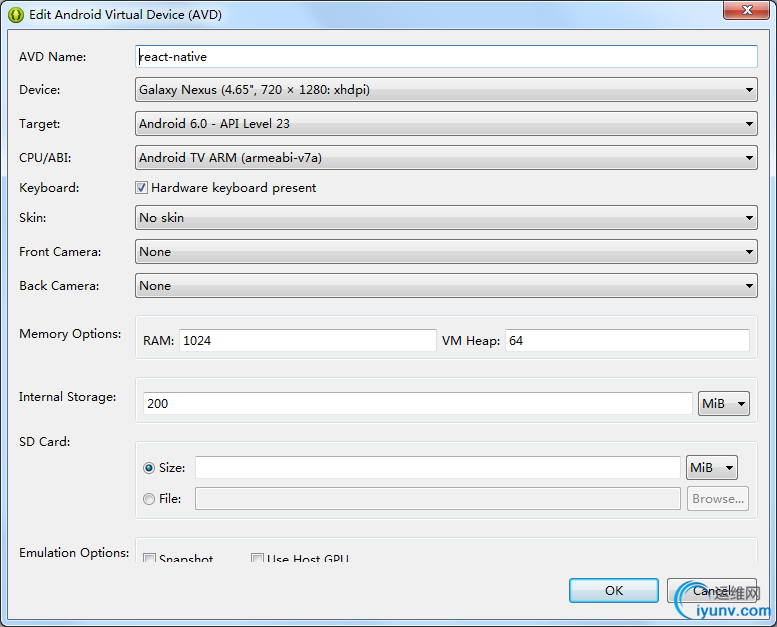Enable the Use Host GPU checkbox
This screenshot has width=777, height=627.
tap(257, 558)
